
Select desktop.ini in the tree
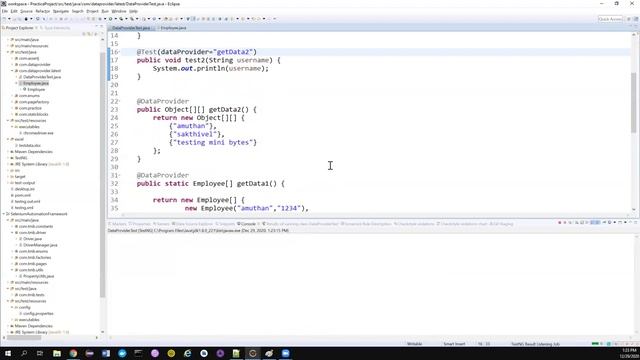coord(24,189)
